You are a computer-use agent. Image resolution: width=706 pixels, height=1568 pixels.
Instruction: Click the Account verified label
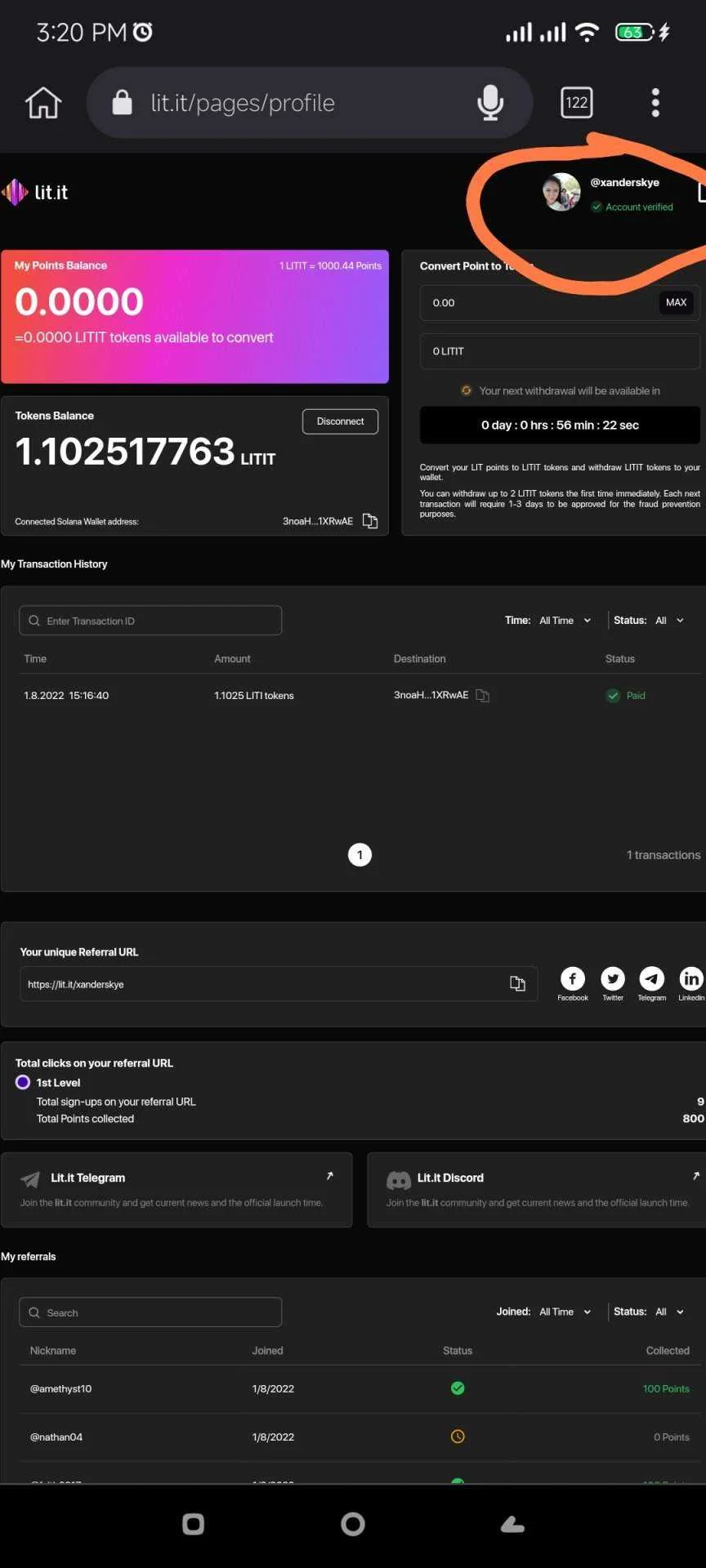[x=639, y=207]
